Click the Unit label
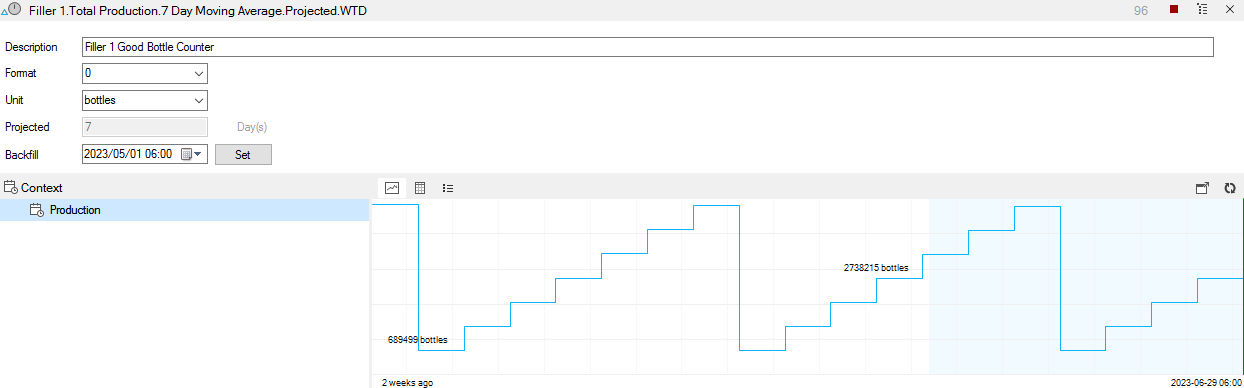This screenshot has height=388, width=1244. point(14,100)
